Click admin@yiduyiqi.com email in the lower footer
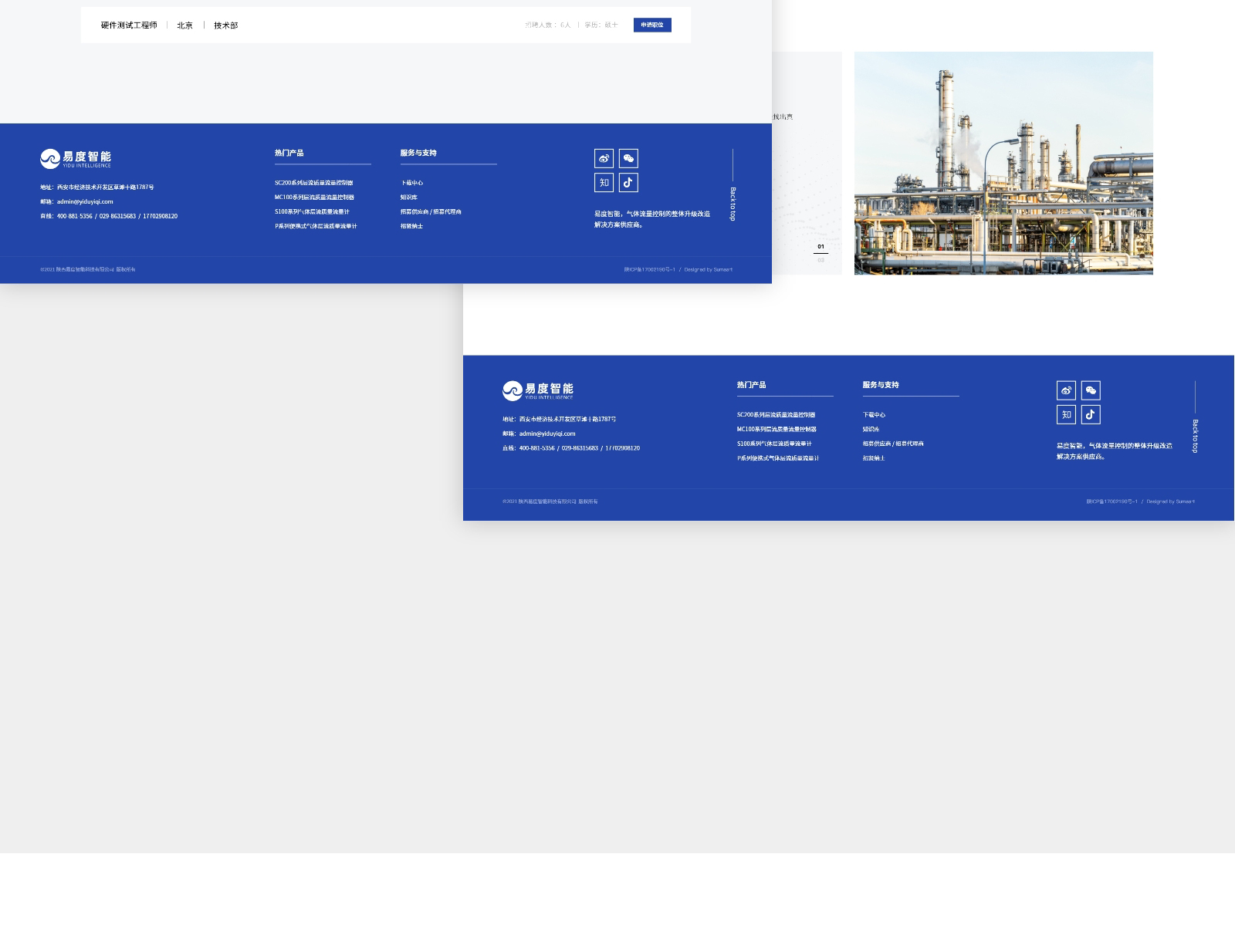The image size is (1235, 952). pyautogui.click(x=546, y=434)
